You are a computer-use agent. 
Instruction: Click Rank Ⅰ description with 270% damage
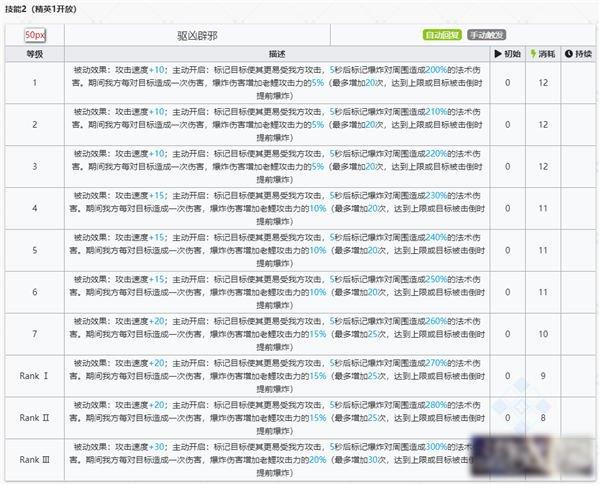click(x=277, y=376)
